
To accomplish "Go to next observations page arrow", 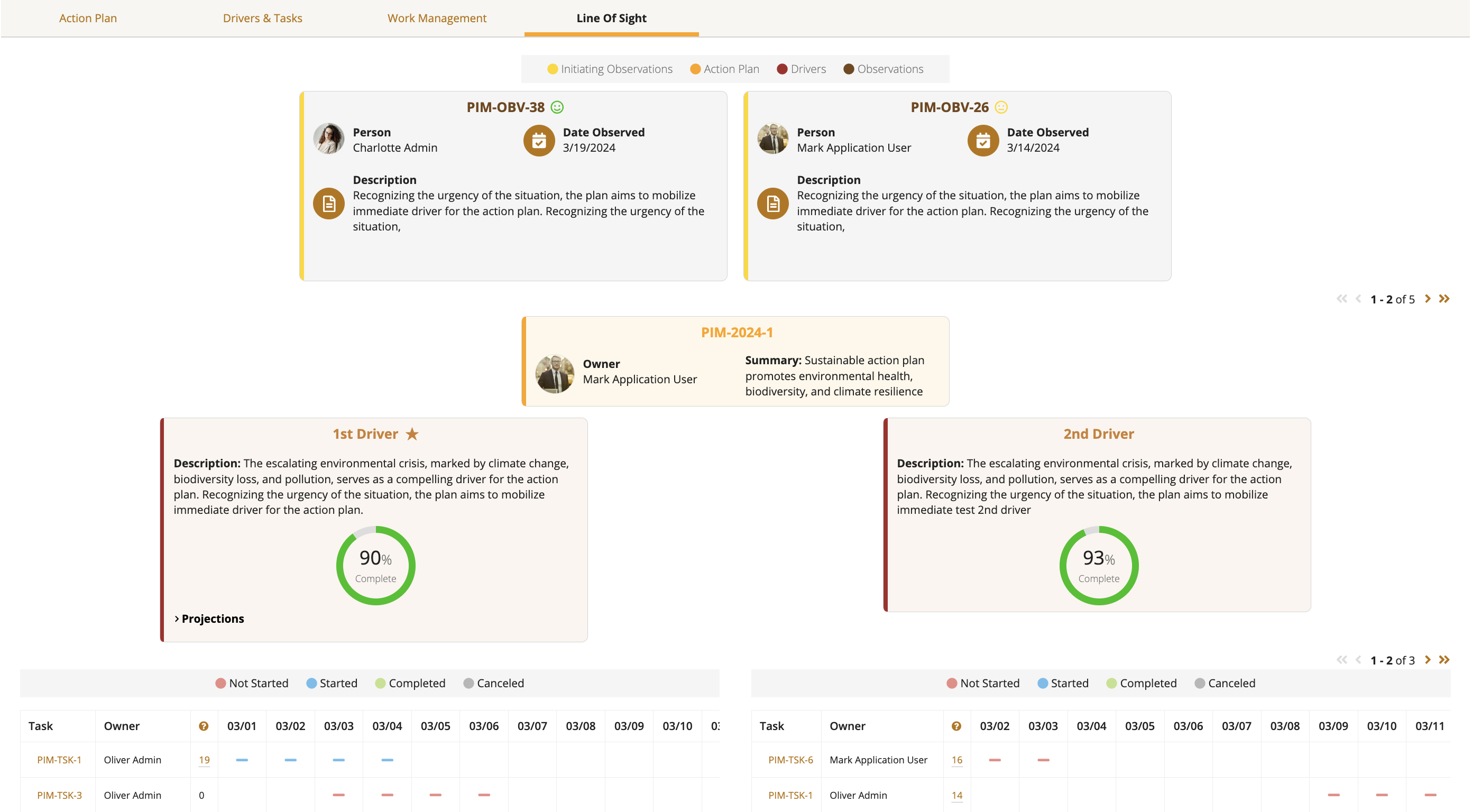I will pyautogui.click(x=1428, y=299).
